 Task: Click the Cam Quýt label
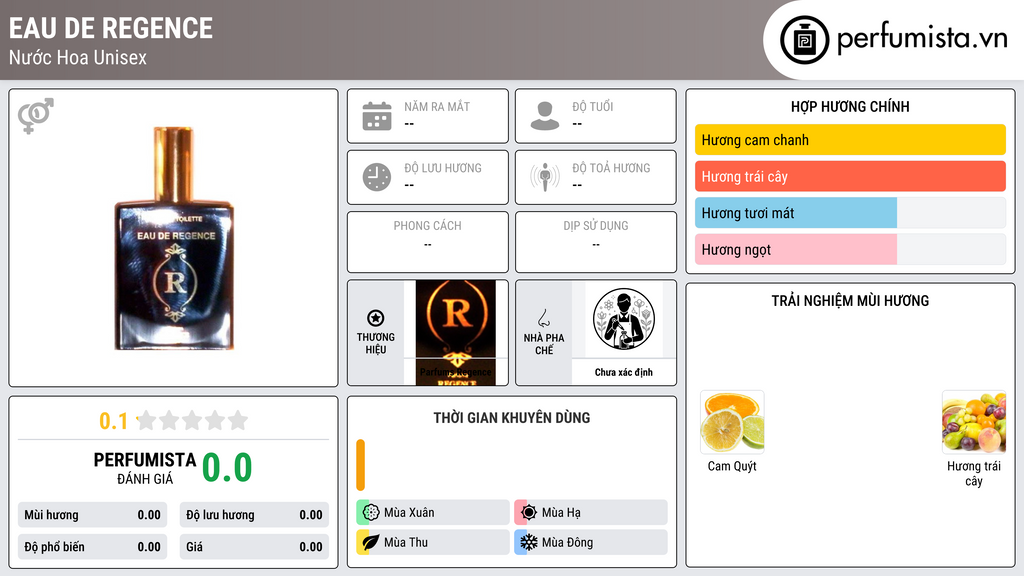pos(732,466)
